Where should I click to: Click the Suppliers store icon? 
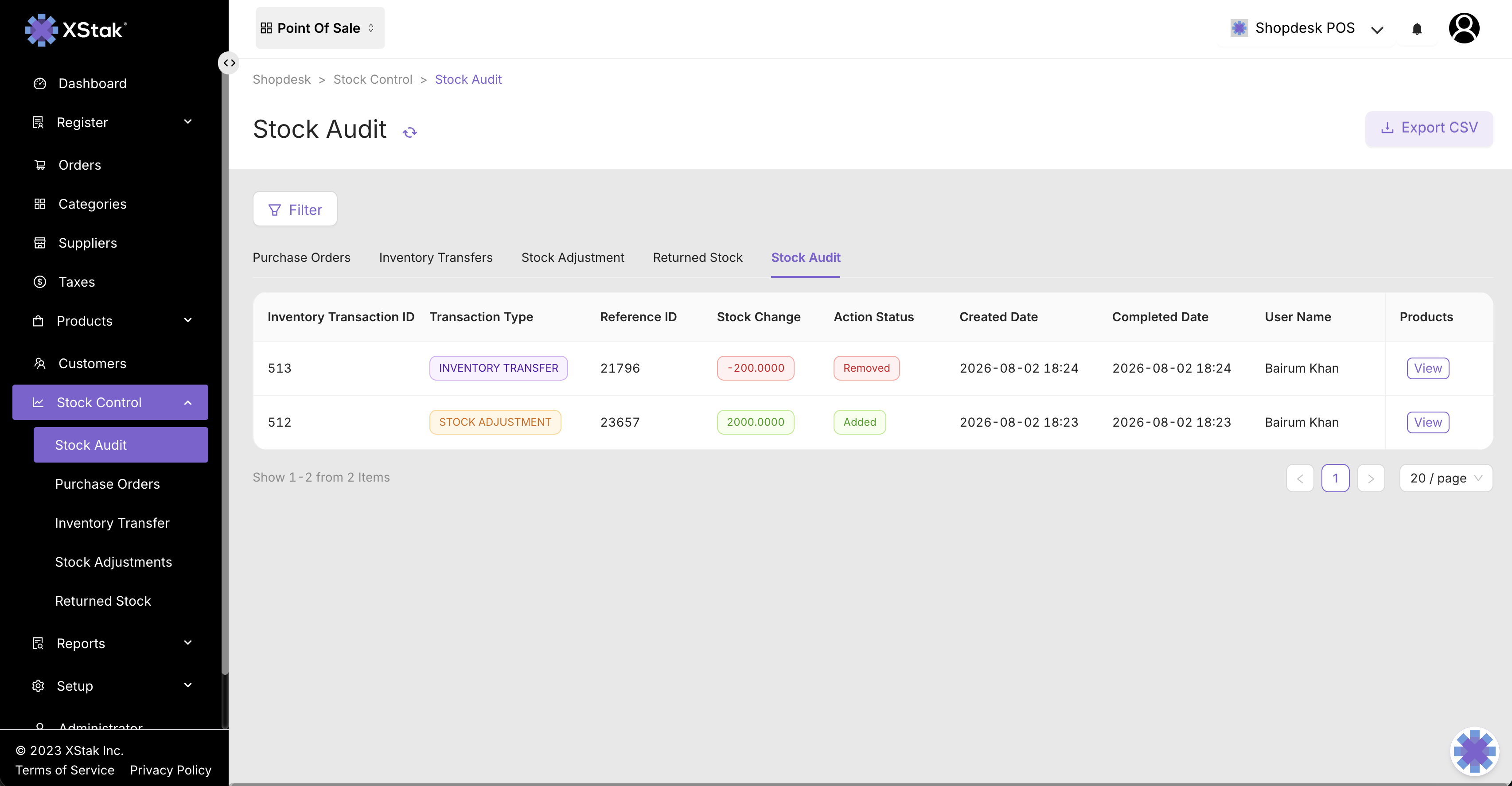tap(40, 243)
